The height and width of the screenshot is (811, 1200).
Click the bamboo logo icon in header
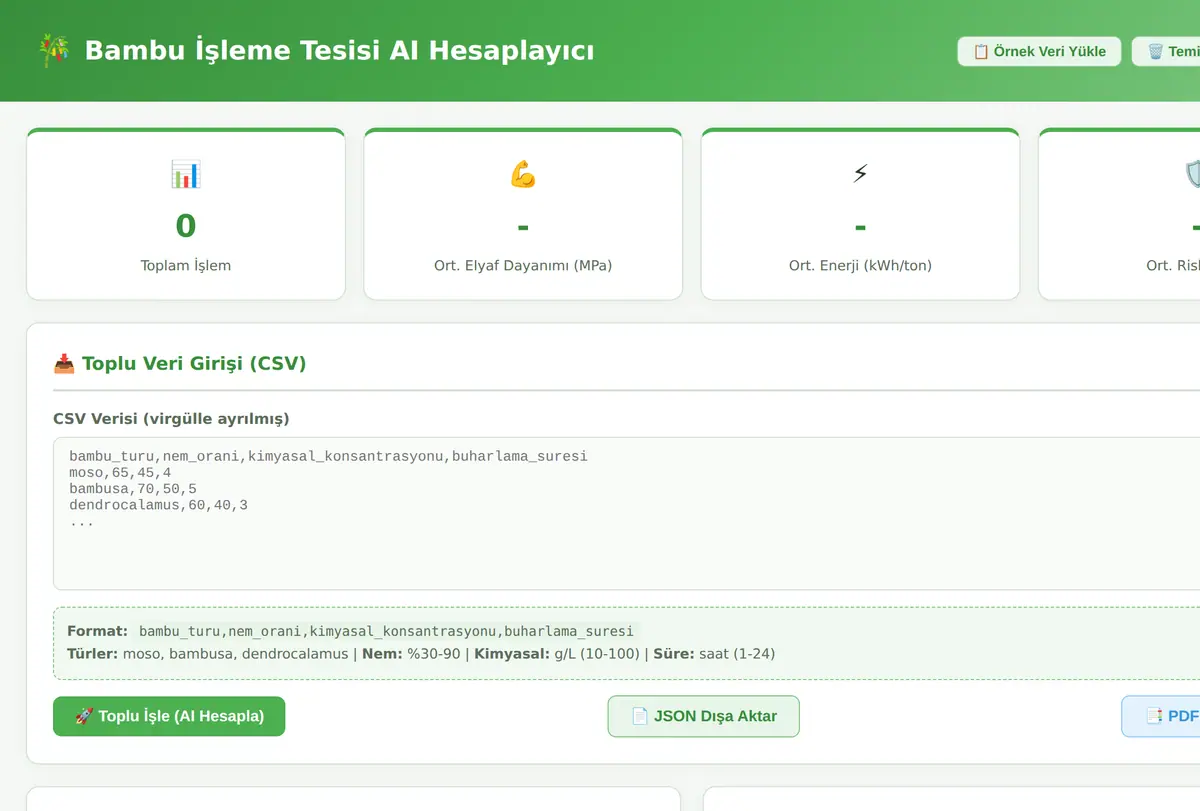tap(53, 50)
